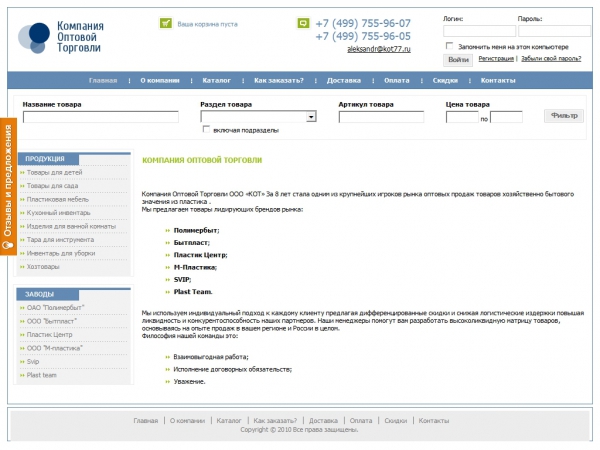
Task: Open the shopping cart icon
Action: (166, 22)
